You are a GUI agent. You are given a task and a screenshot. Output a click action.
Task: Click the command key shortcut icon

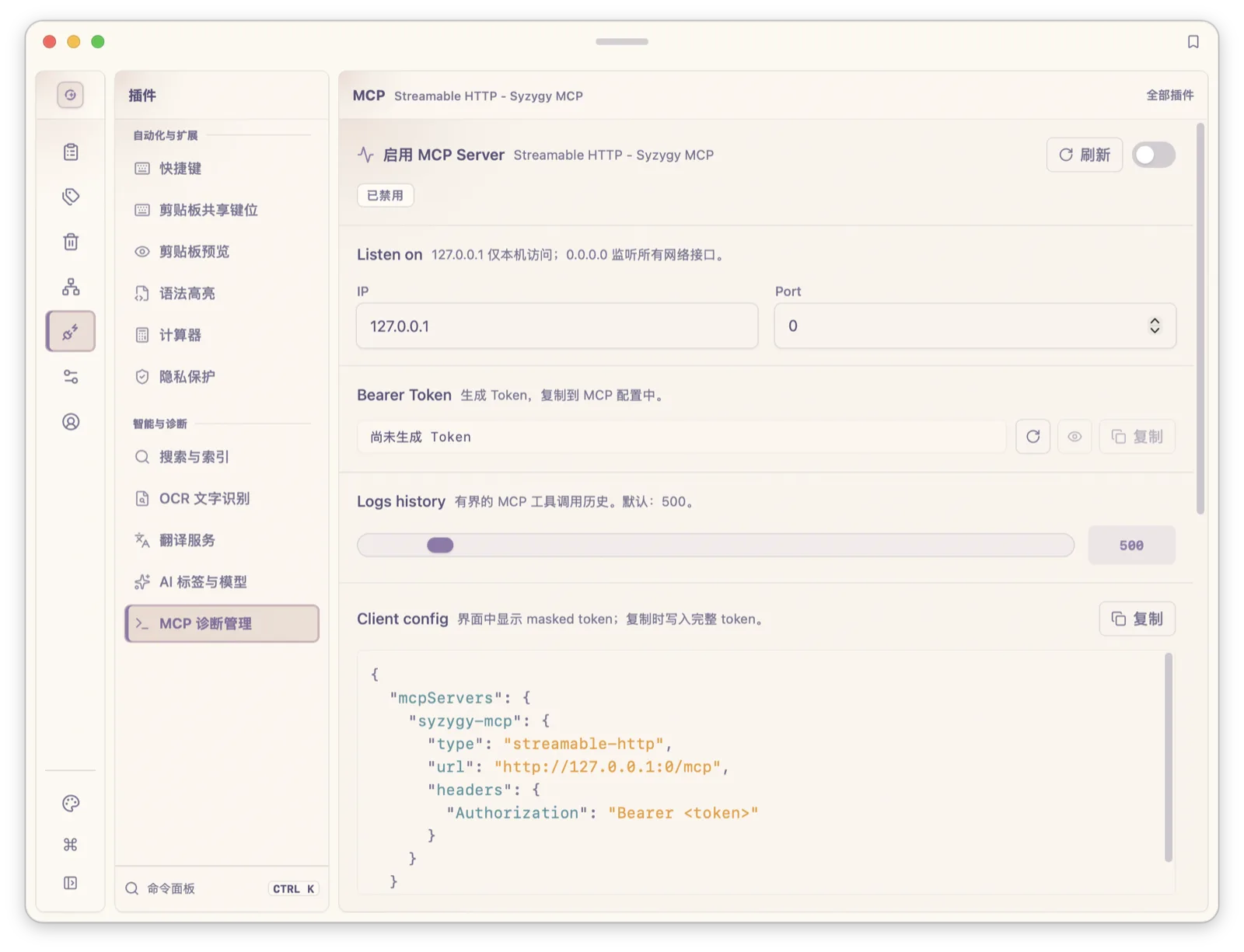tap(71, 845)
